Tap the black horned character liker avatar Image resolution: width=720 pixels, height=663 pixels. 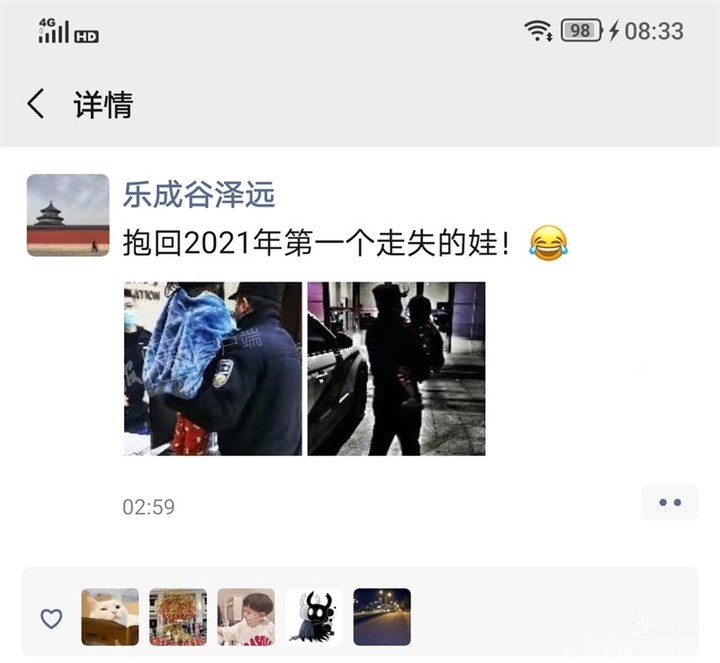pos(314,617)
